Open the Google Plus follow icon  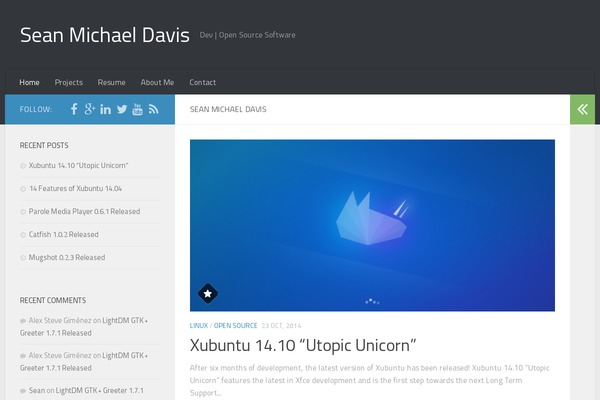tap(90, 109)
